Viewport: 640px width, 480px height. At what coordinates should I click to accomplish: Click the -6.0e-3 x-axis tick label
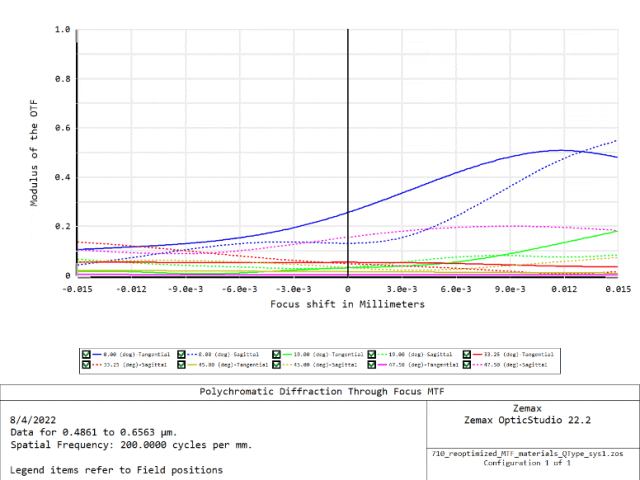pos(240,289)
